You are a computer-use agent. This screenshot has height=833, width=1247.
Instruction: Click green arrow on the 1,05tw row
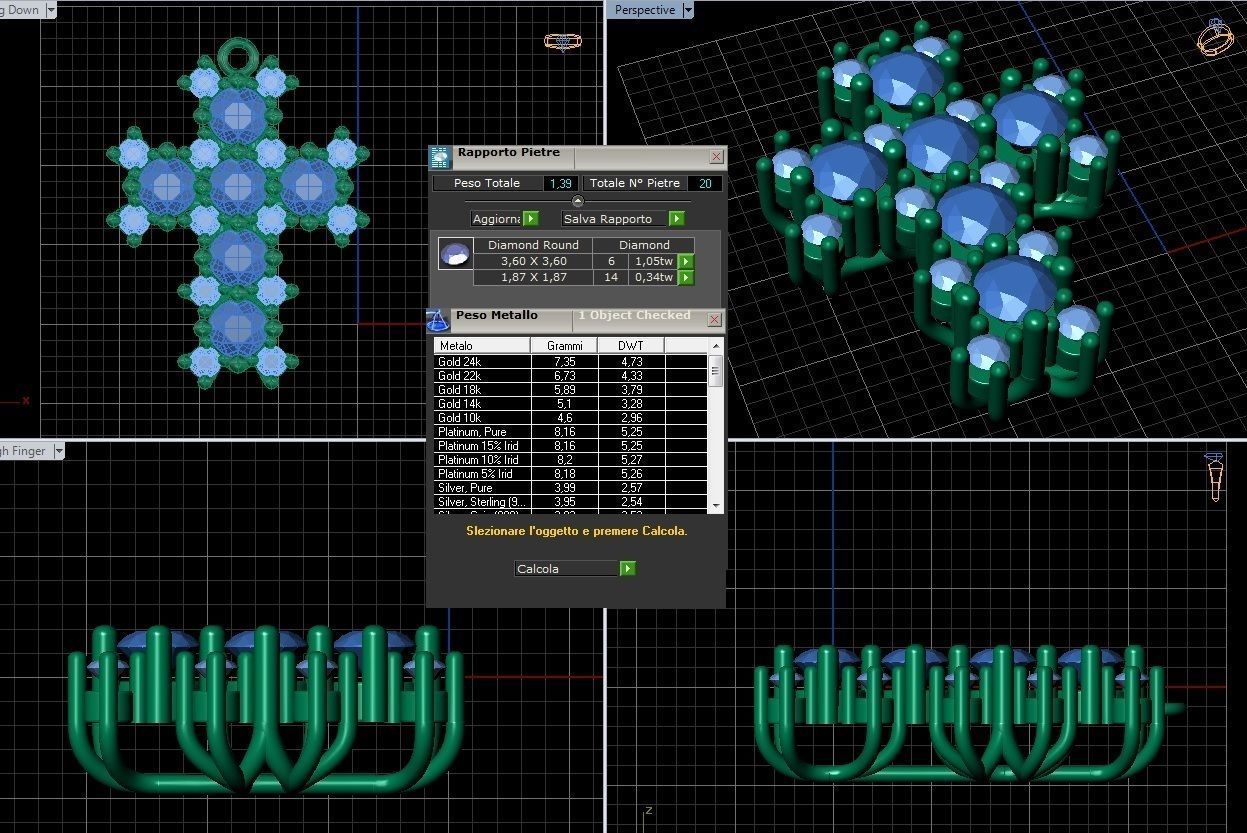tap(686, 261)
